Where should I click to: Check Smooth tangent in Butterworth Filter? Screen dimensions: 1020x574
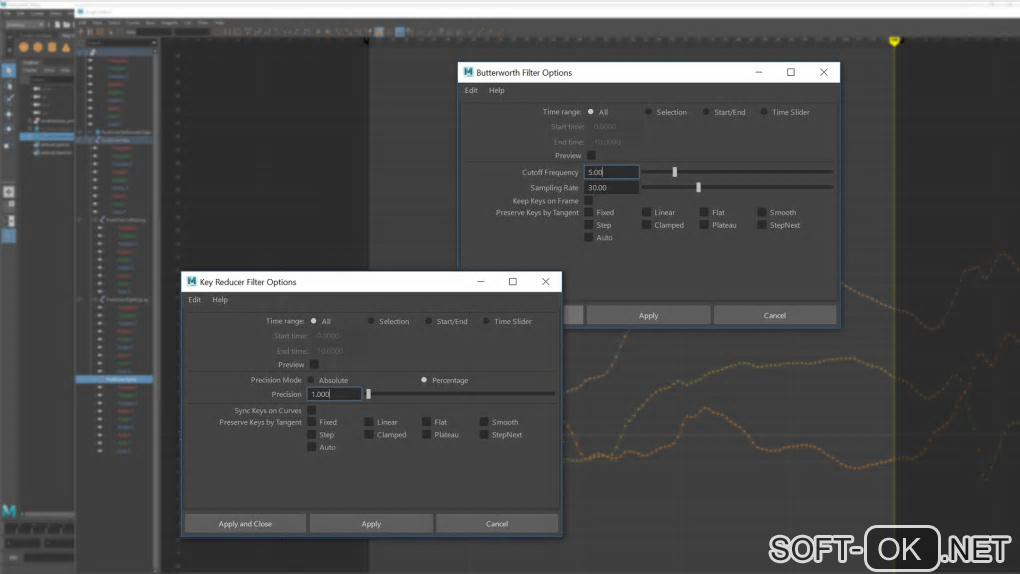tap(762, 212)
